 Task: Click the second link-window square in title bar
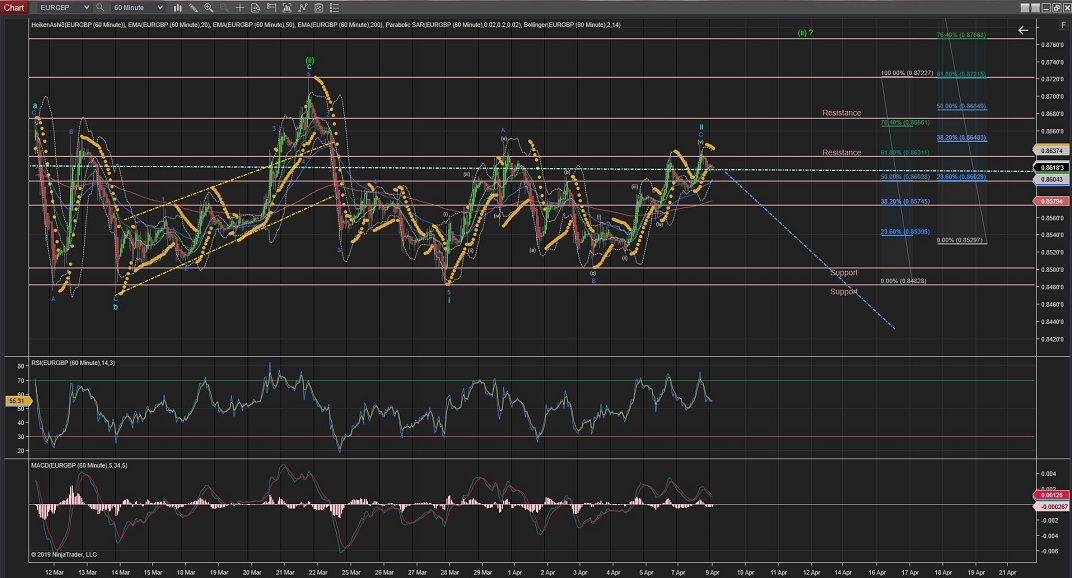pyautogui.click(x=1036, y=8)
